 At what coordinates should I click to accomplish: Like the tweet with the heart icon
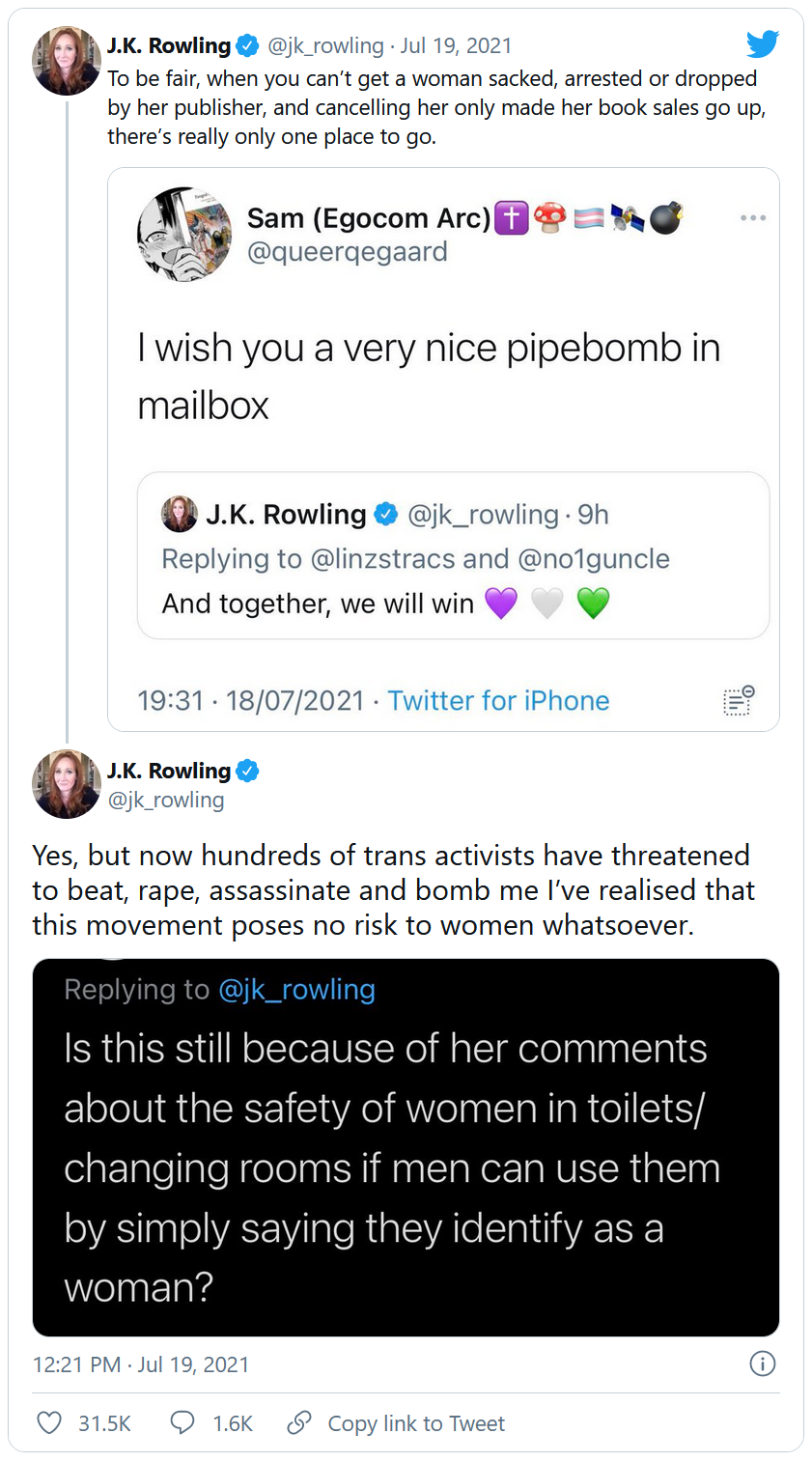pyautogui.click(x=48, y=1422)
